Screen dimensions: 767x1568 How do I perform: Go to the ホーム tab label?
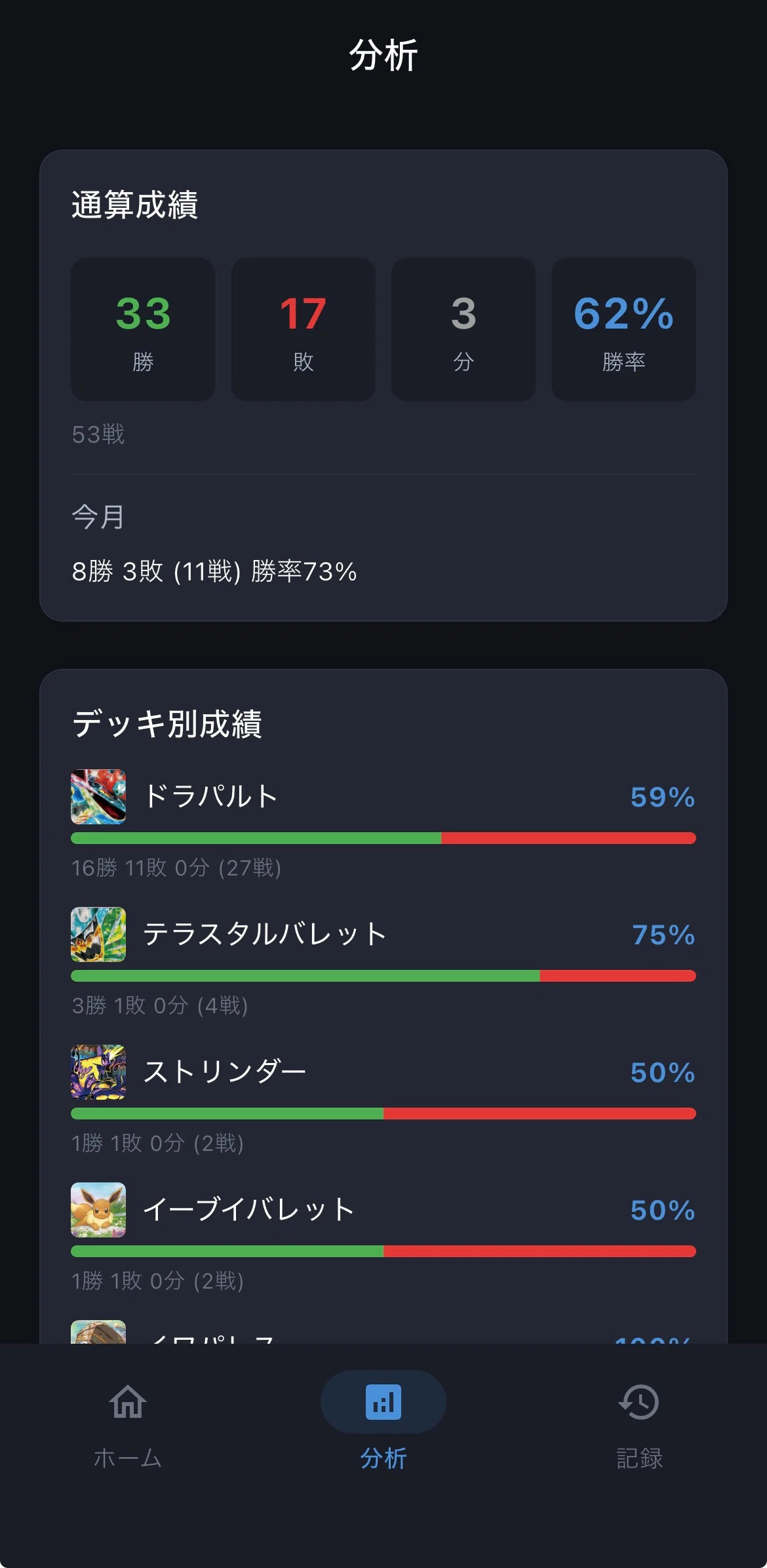(128, 1458)
